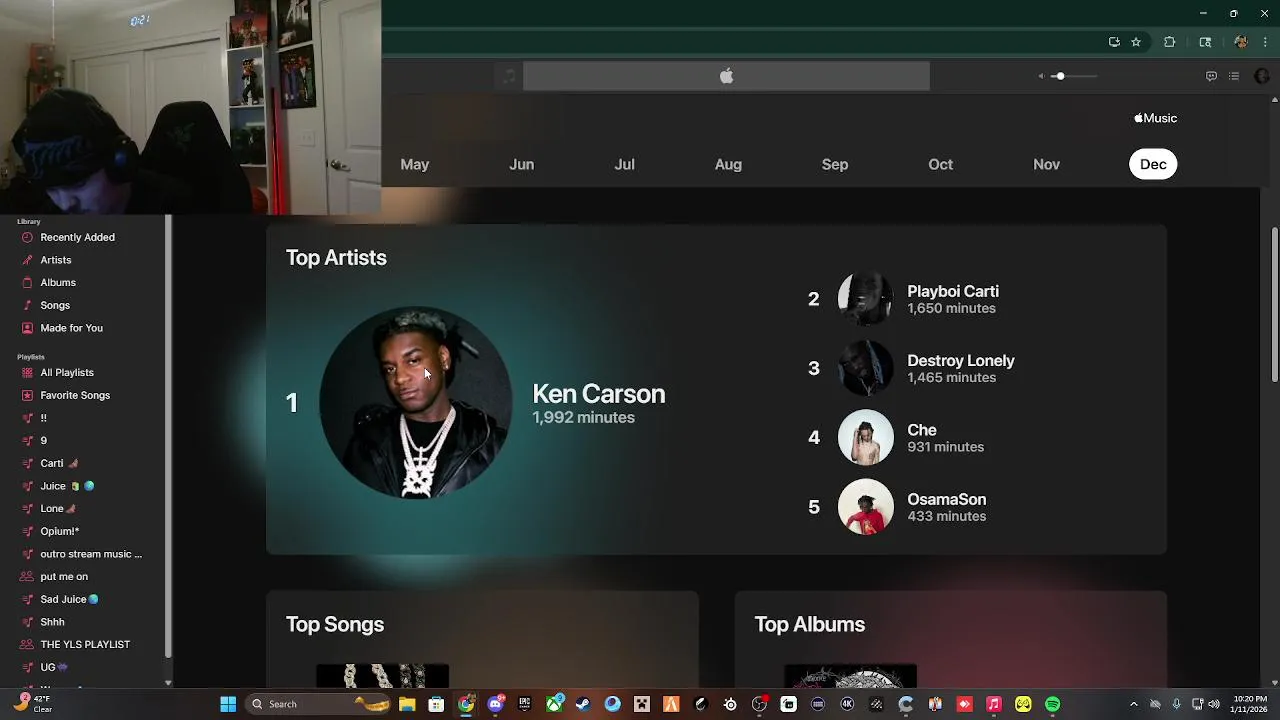Screen dimensions: 1280x720
Task: Click the Apple logo in the player display
Action: tap(727, 76)
